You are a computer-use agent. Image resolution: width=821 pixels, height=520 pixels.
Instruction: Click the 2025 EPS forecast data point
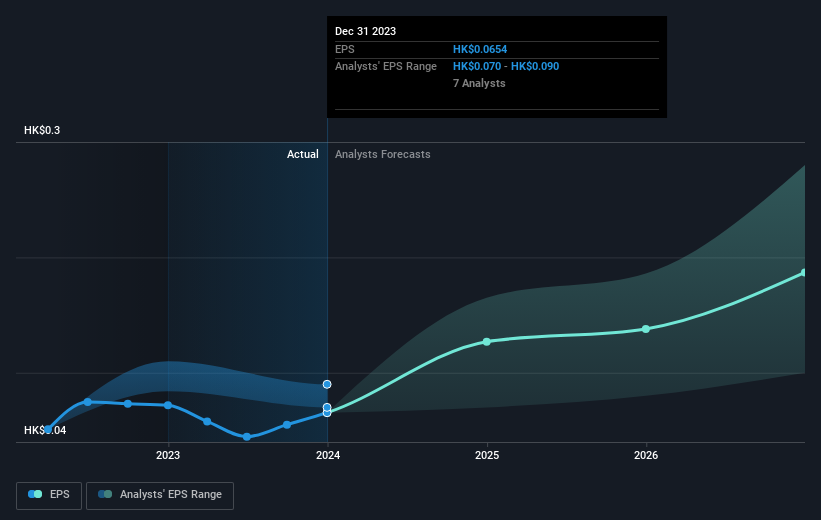coord(486,341)
